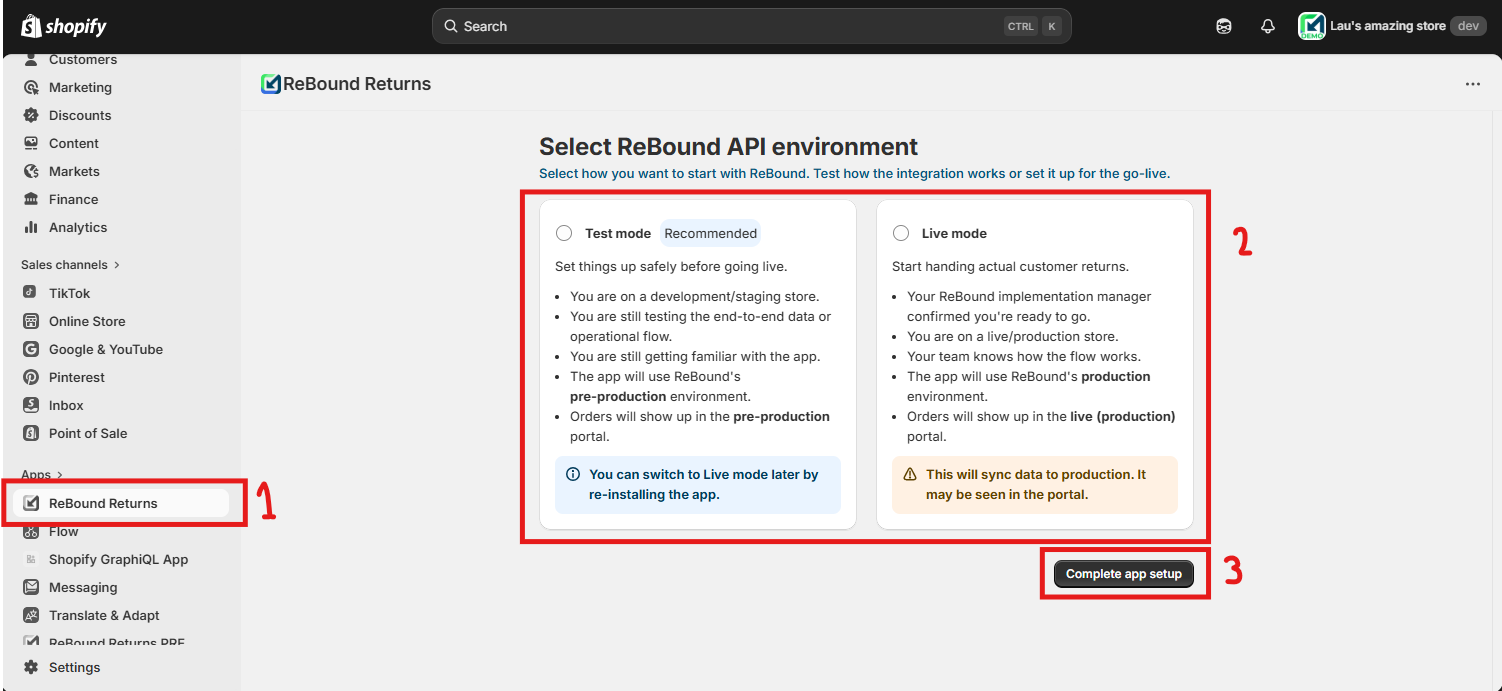Viewport: 1502px width, 691px height.
Task: Click the Settings gear icon
Action: 31,667
